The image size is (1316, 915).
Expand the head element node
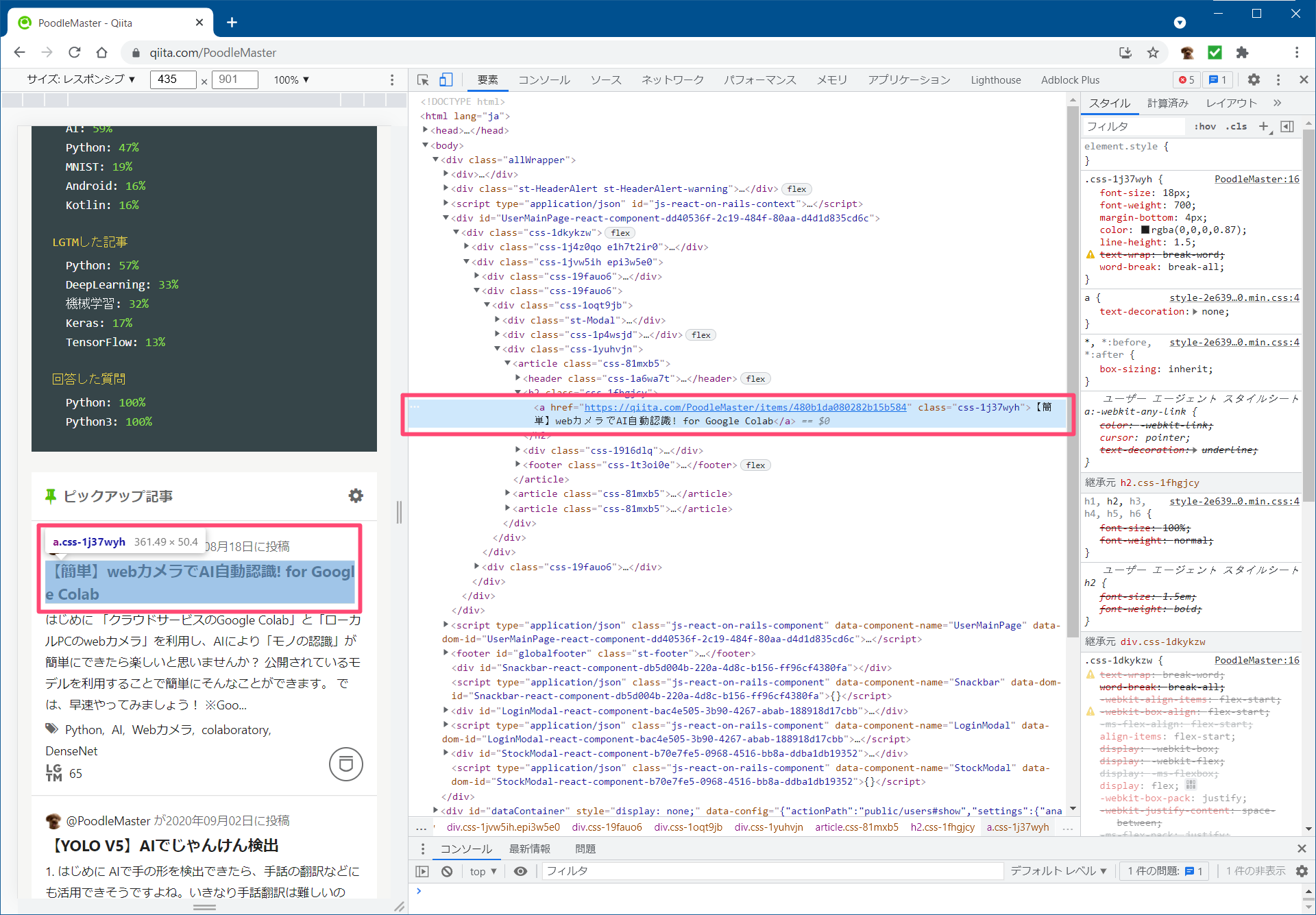click(426, 130)
